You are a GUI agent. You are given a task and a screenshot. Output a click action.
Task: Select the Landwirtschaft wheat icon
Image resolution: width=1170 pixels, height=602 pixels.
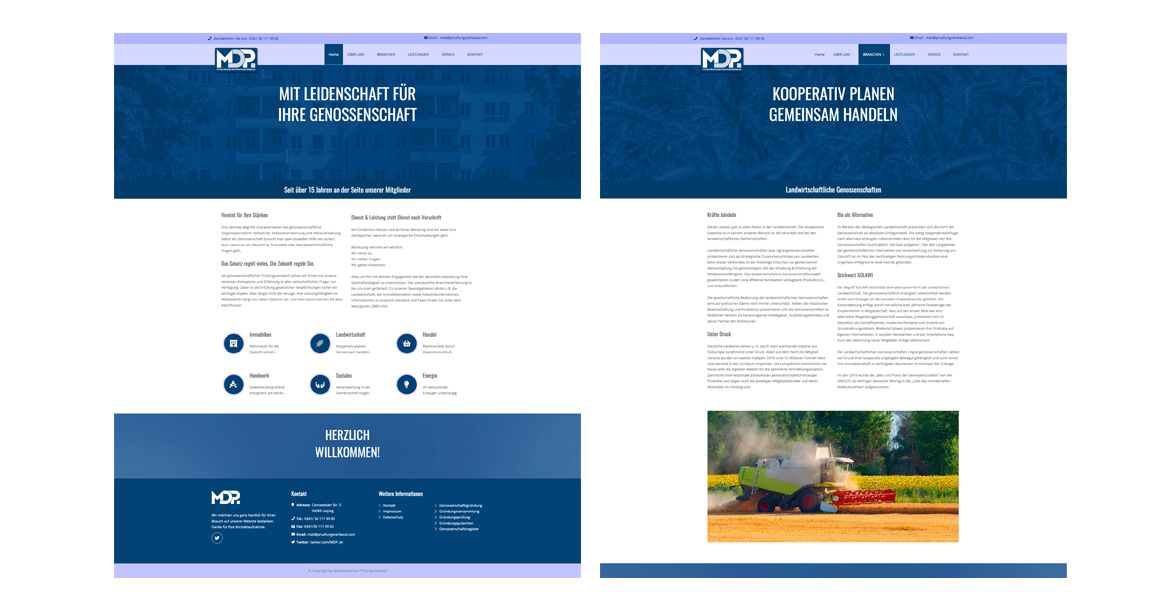320,343
